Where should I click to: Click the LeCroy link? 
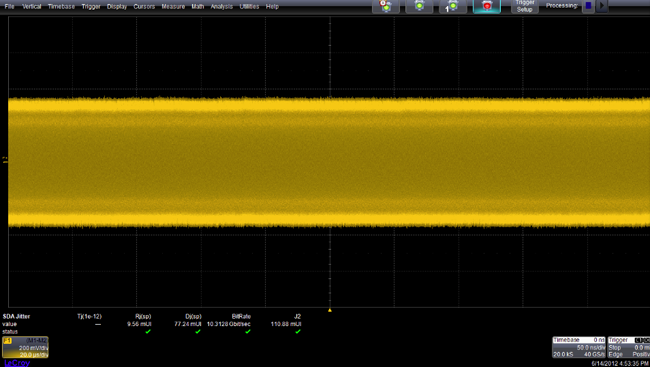point(17,363)
